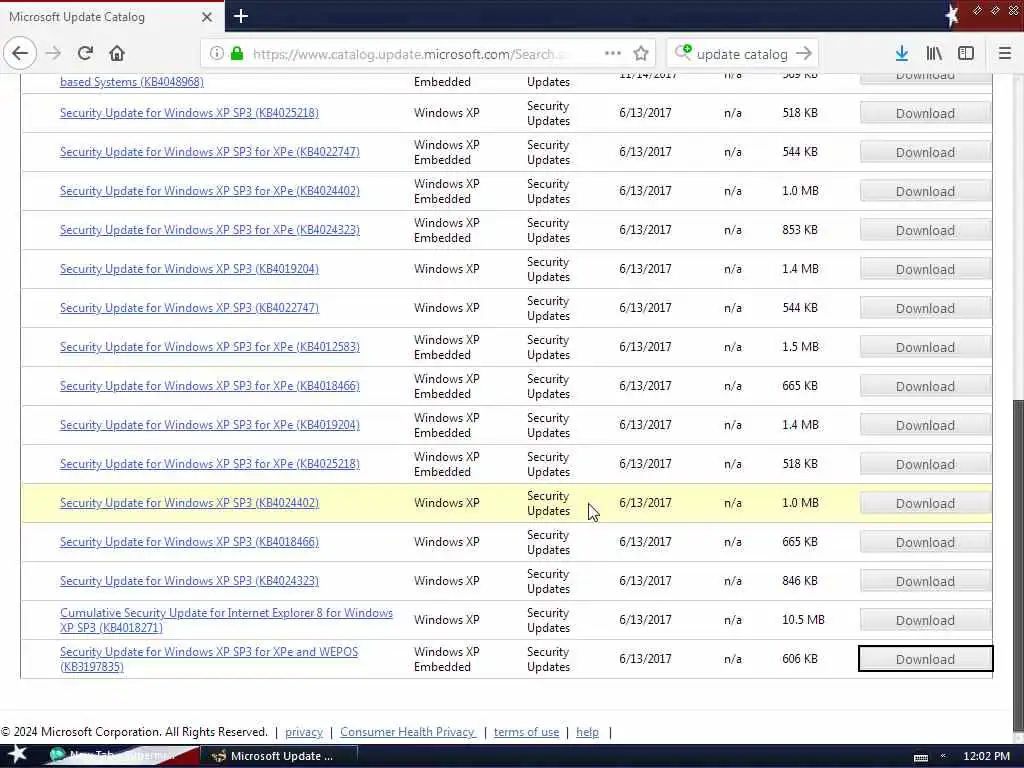The image size is (1024, 768).
Task: Open page actions three-dot menu
Action: pos(613,54)
